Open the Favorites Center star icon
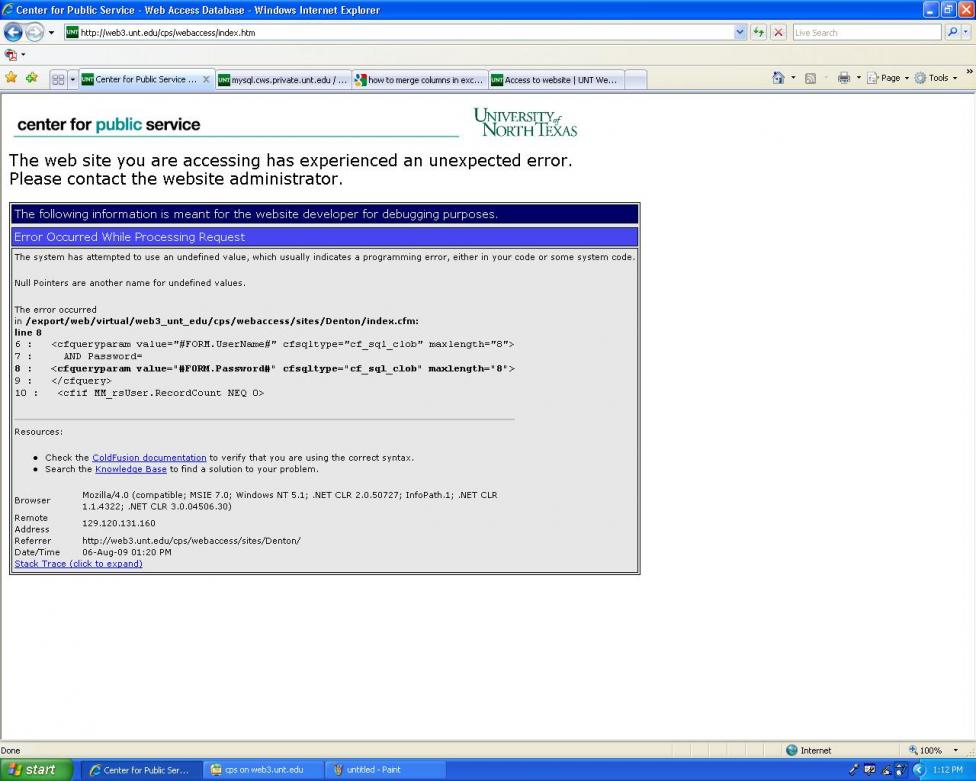Viewport: 976px width, 781px height. click(x=11, y=78)
